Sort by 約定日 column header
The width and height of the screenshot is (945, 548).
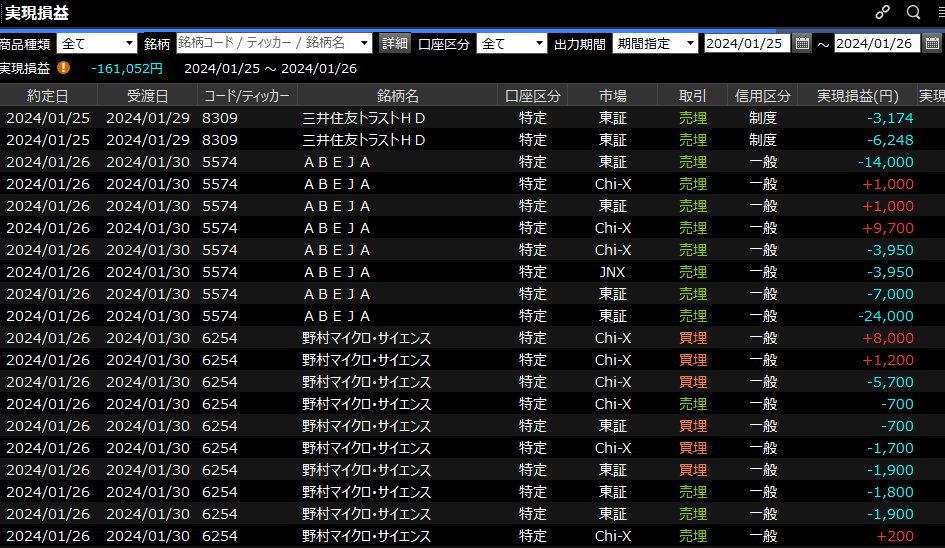pyautogui.click(x=48, y=96)
